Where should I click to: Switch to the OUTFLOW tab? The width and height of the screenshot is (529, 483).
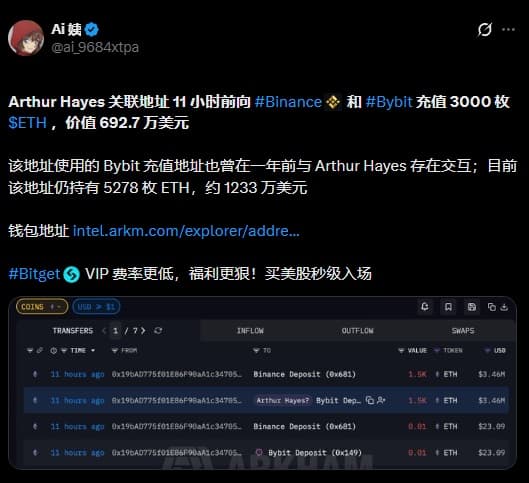pyautogui.click(x=358, y=331)
